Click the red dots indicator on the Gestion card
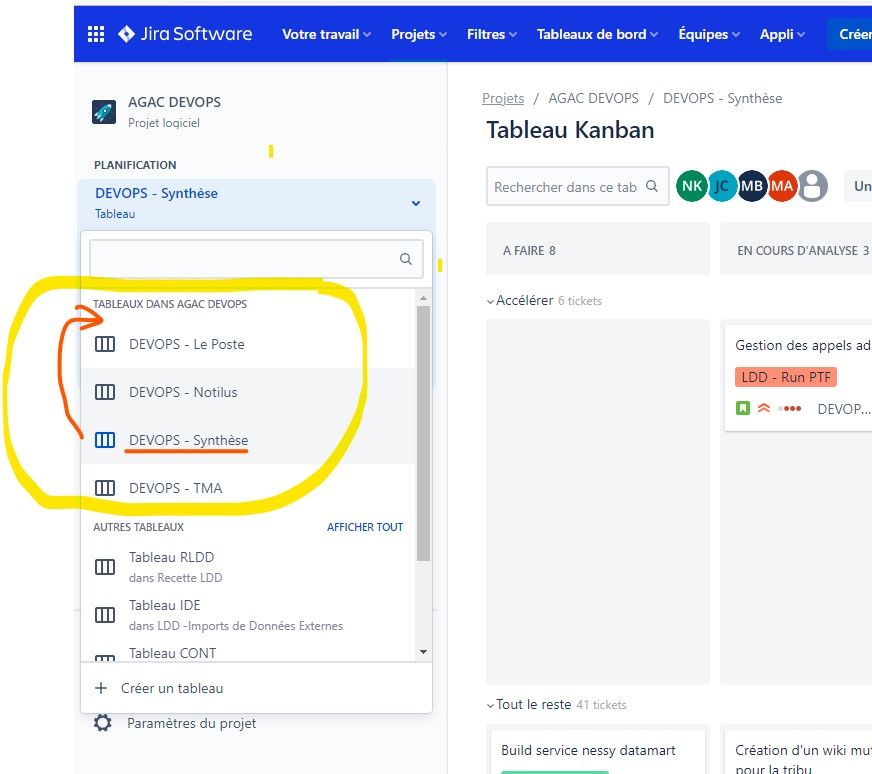872x774 pixels. 790,409
